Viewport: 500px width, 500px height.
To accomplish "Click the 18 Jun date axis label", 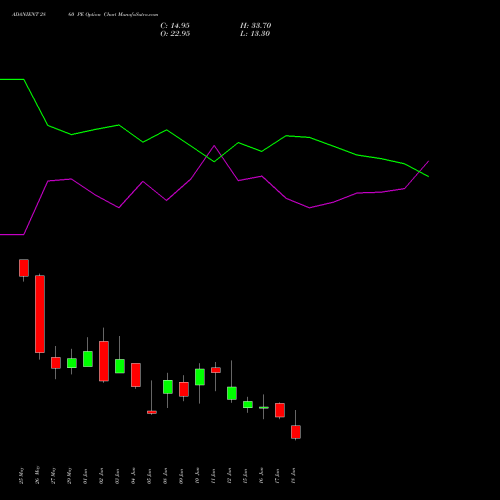I will coord(294,475).
